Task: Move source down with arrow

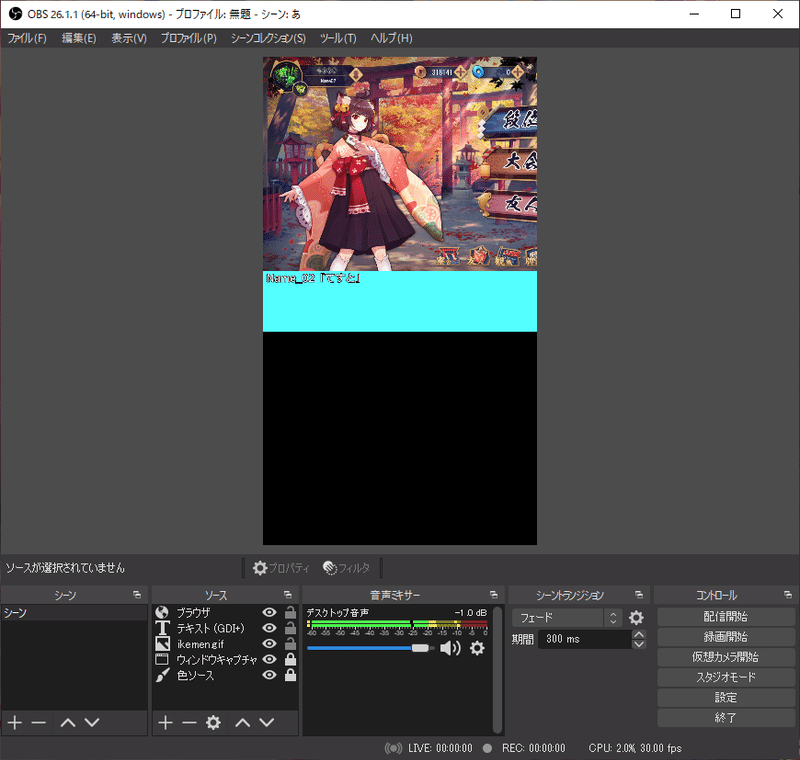Action: [267, 722]
